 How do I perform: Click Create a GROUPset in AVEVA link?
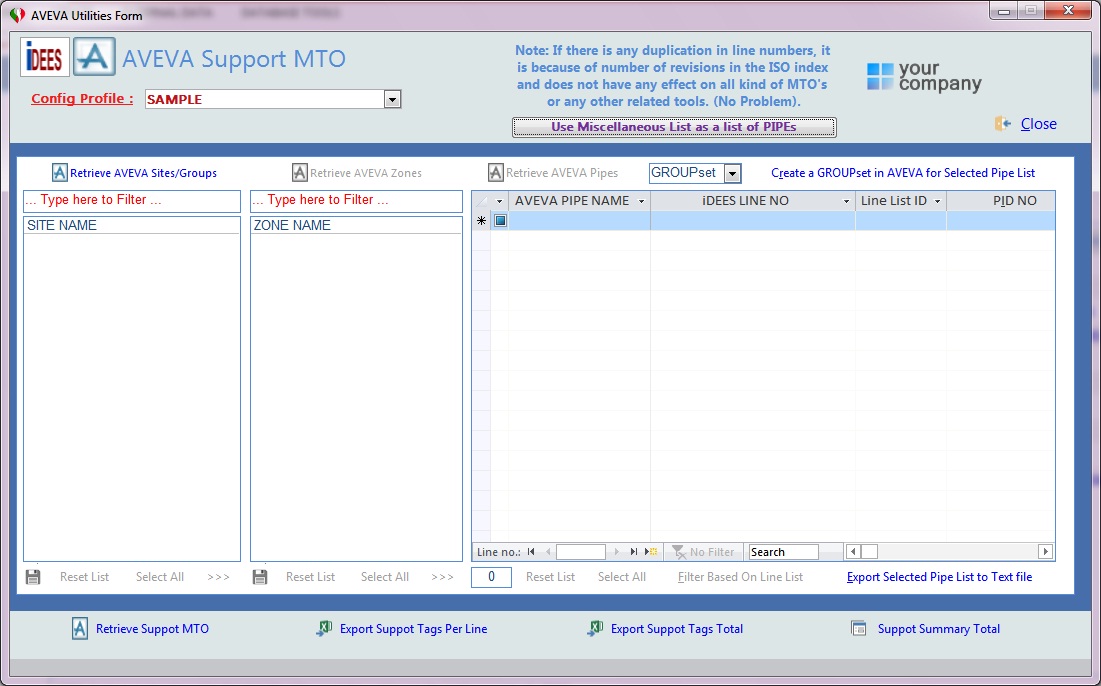click(903, 173)
